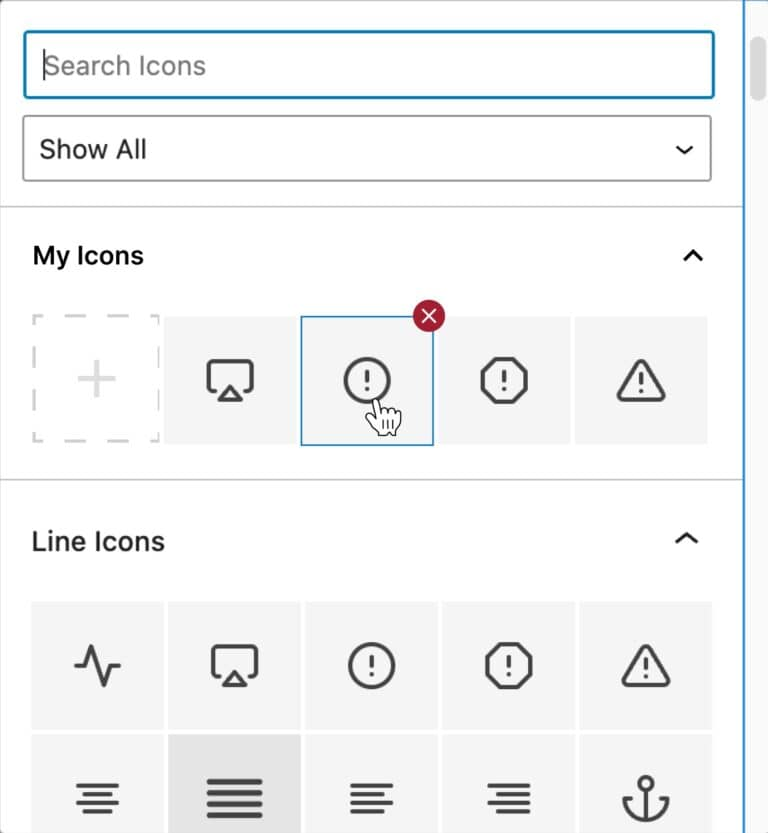Screen dimensions: 768x833
Task: Click the scrollbar on the right edge
Action: tap(757, 66)
